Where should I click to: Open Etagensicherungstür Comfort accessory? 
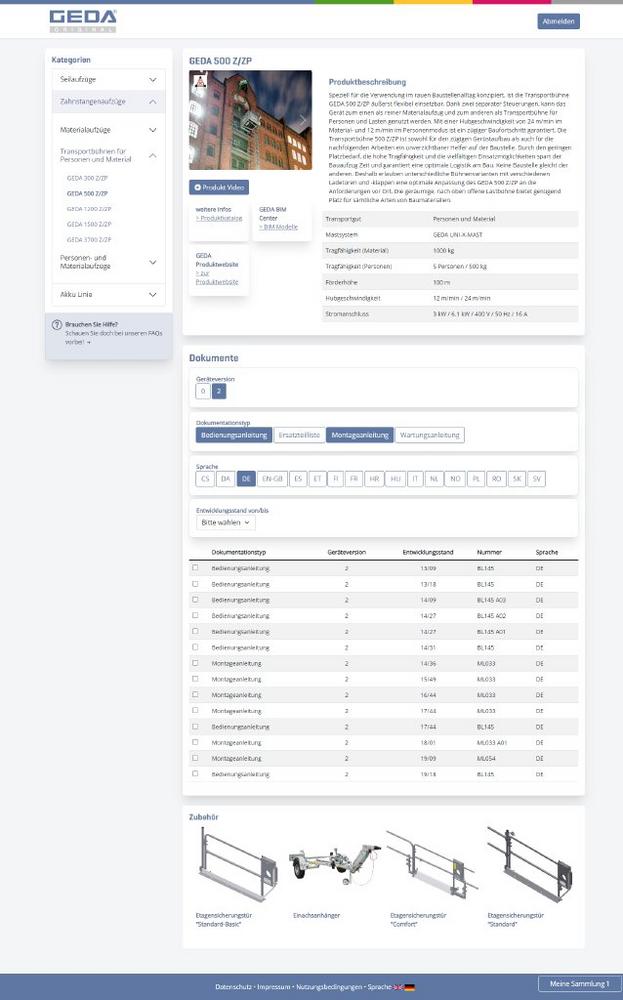(x=432, y=865)
